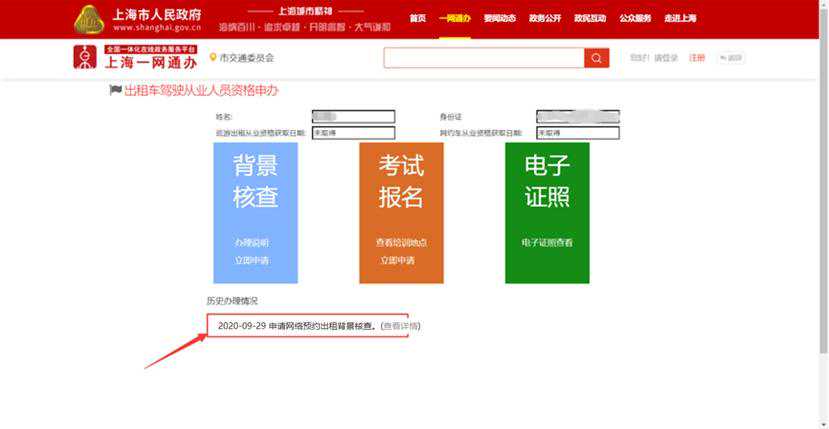Select the 一网通办 navigation tab
The image size is (829, 429).
click(x=454, y=19)
